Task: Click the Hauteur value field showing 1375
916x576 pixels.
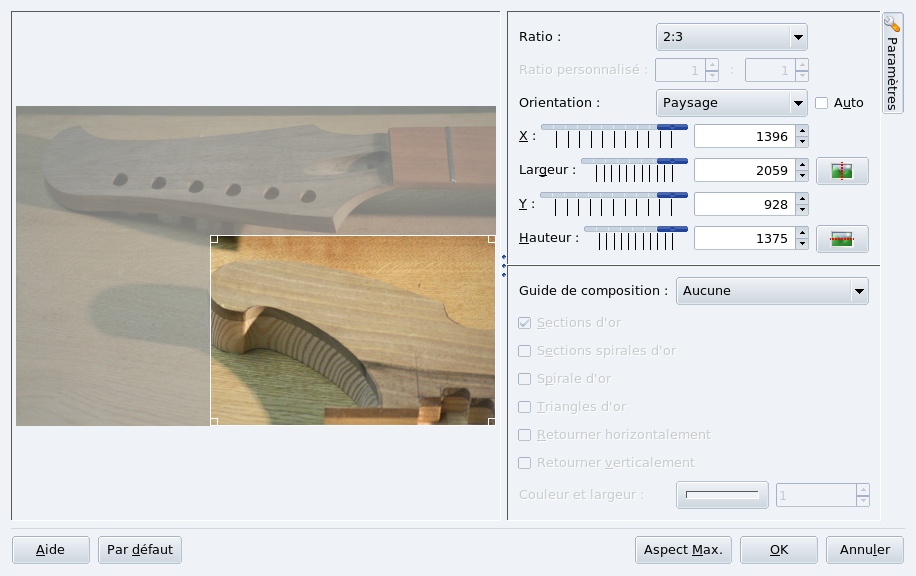Action: (743, 238)
